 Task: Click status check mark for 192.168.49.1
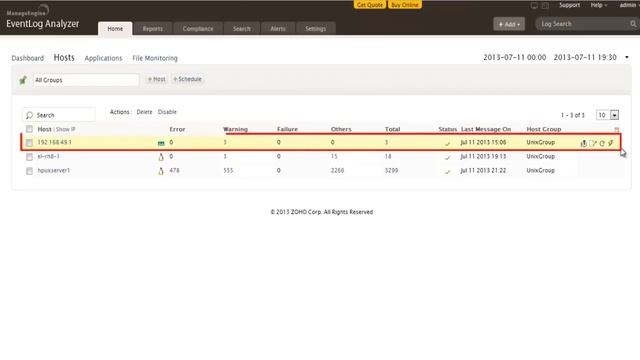point(447,143)
